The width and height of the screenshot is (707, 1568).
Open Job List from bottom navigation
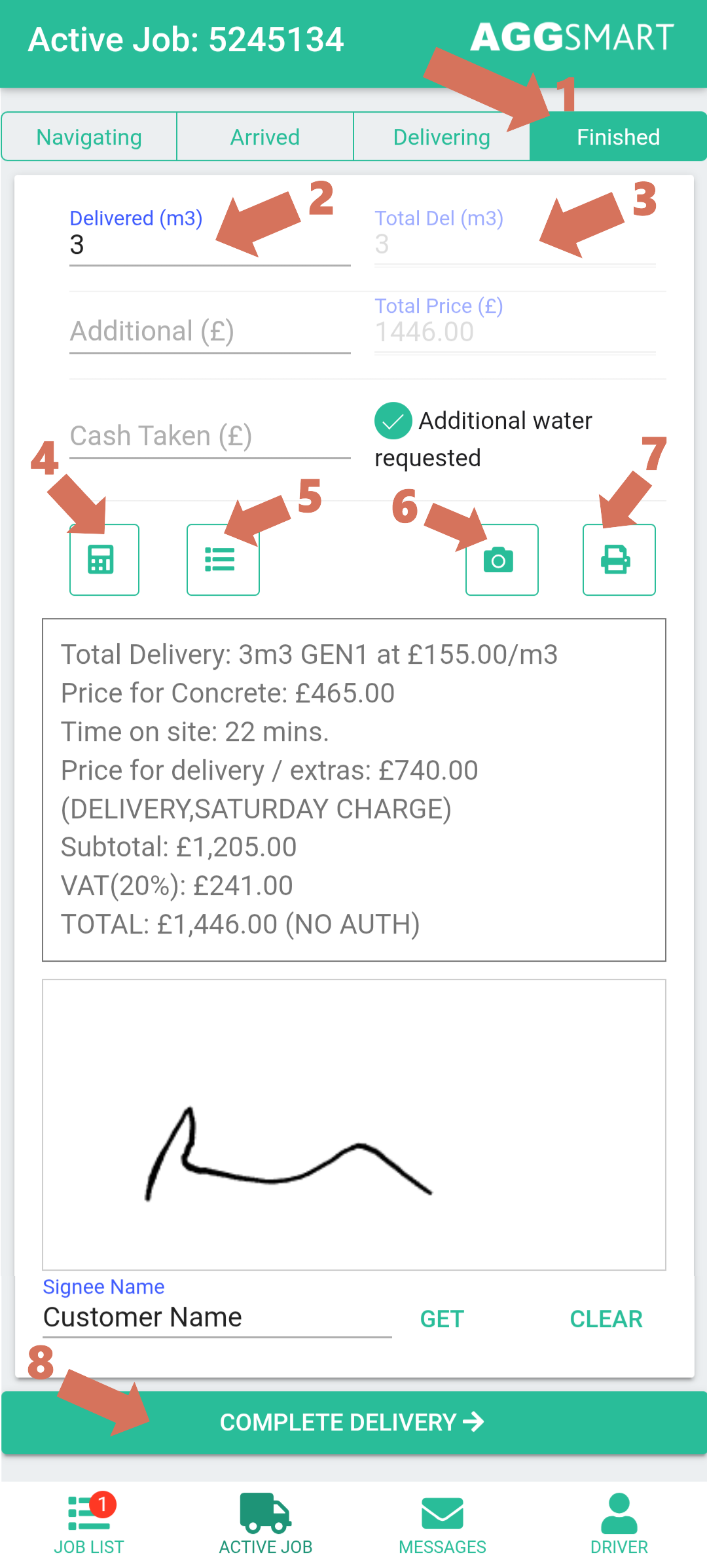[89, 1523]
